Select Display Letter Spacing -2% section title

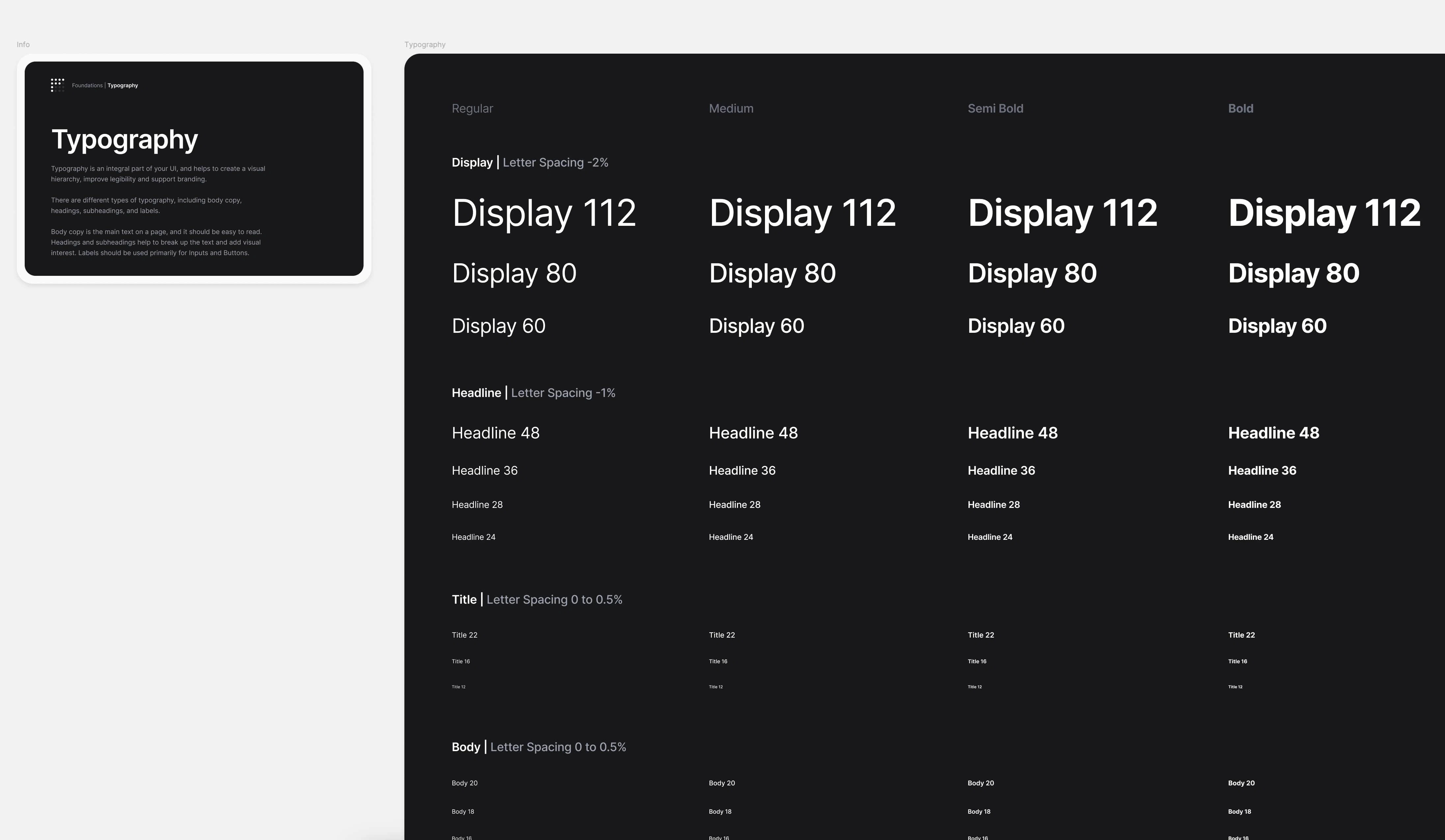click(529, 163)
